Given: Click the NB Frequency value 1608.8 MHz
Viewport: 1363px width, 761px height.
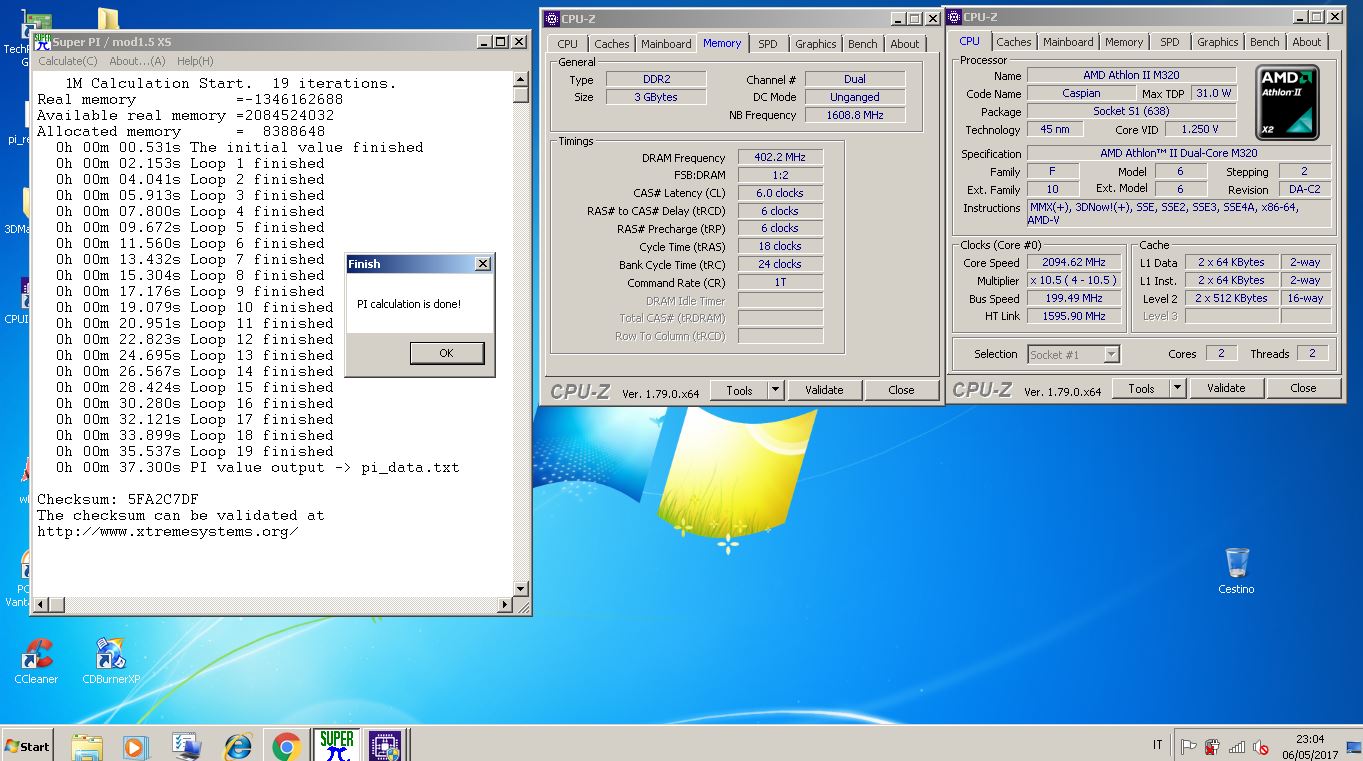Looking at the screenshot, I should coord(855,115).
